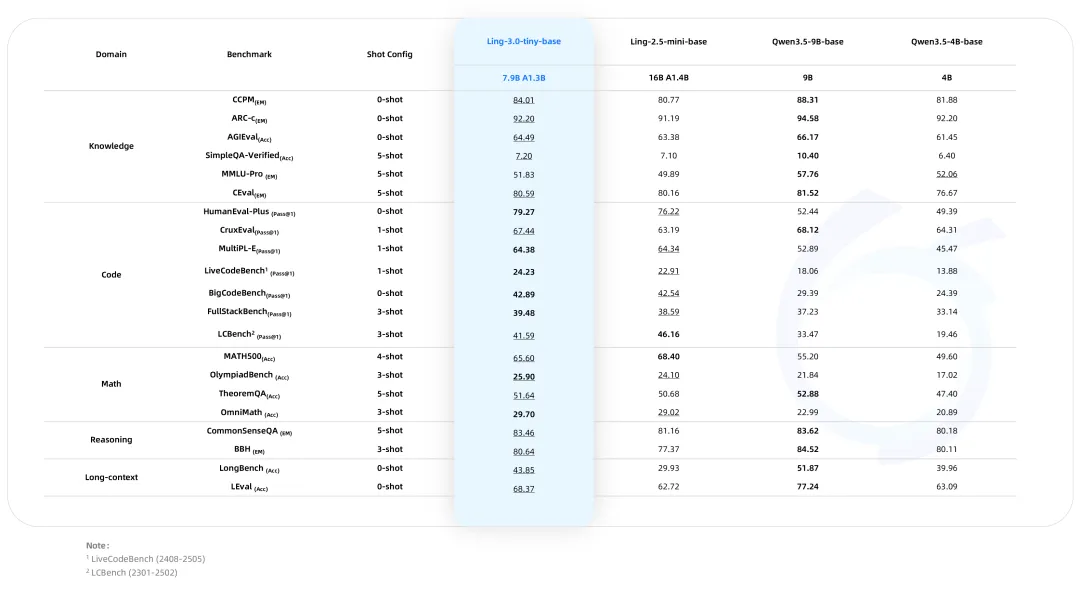Click the LCBench (2301-2502) footnote

132,573
